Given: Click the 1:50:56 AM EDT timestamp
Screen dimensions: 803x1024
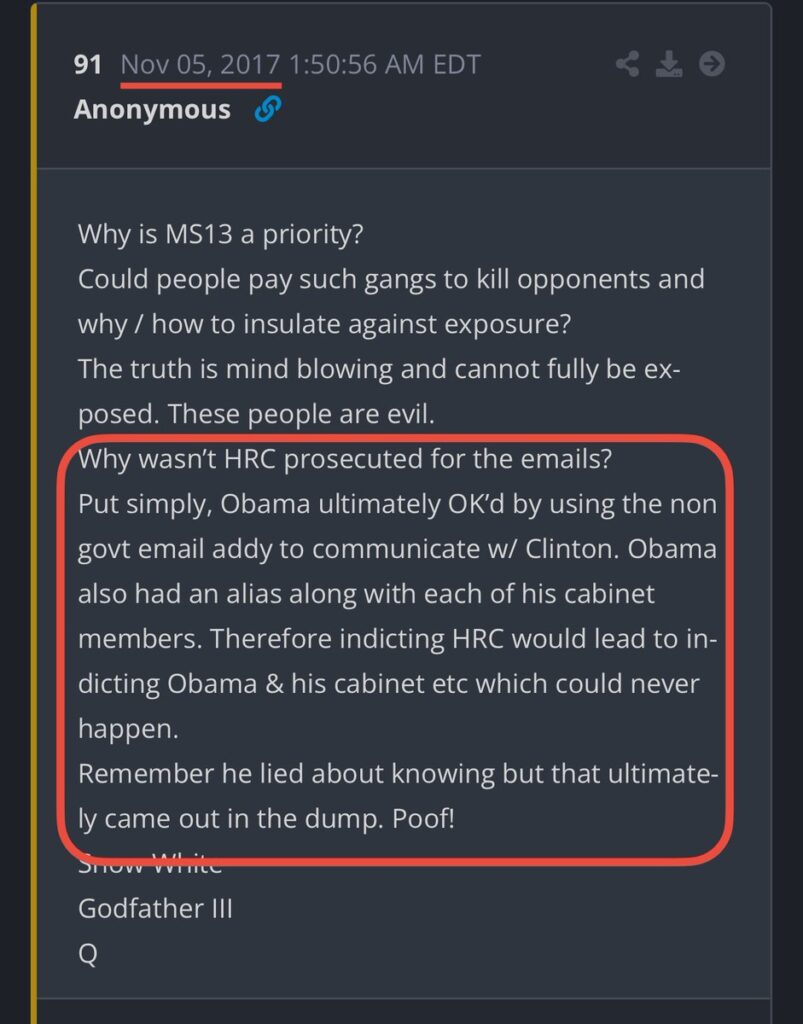Looking at the screenshot, I should [x=384, y=65].
